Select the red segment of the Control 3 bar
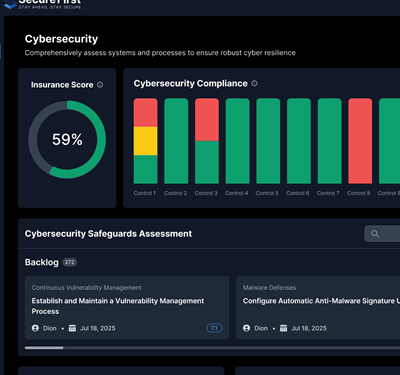 tap(207, 120)
